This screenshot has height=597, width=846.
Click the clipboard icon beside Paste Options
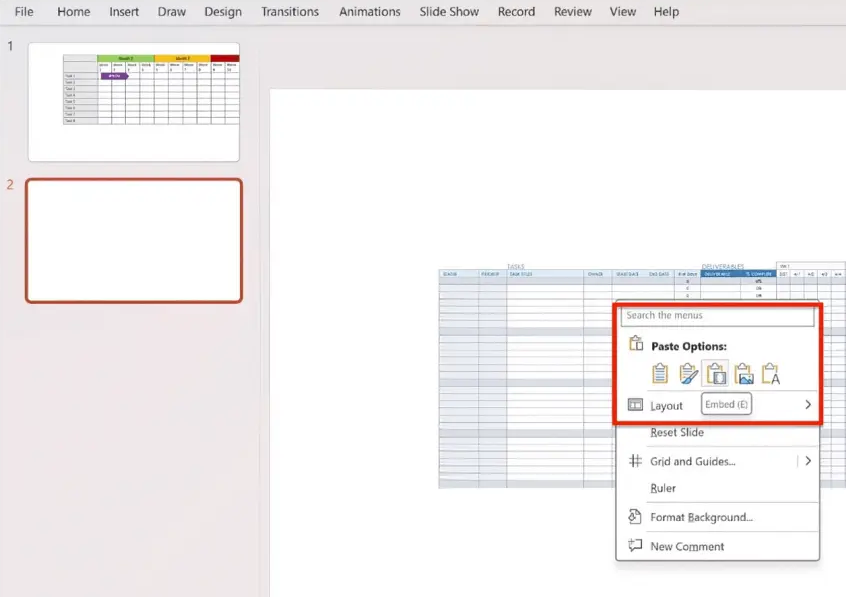[636, 343]
